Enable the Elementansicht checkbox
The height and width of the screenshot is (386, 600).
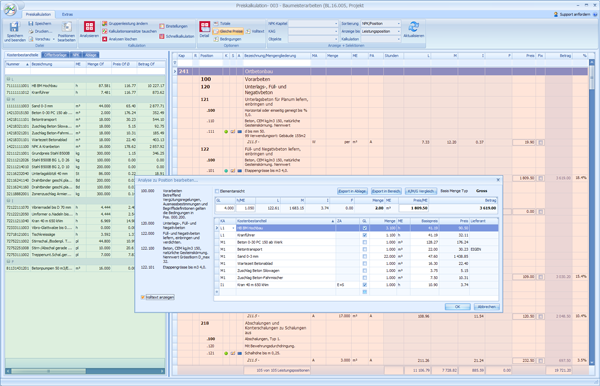click(217, 191)
